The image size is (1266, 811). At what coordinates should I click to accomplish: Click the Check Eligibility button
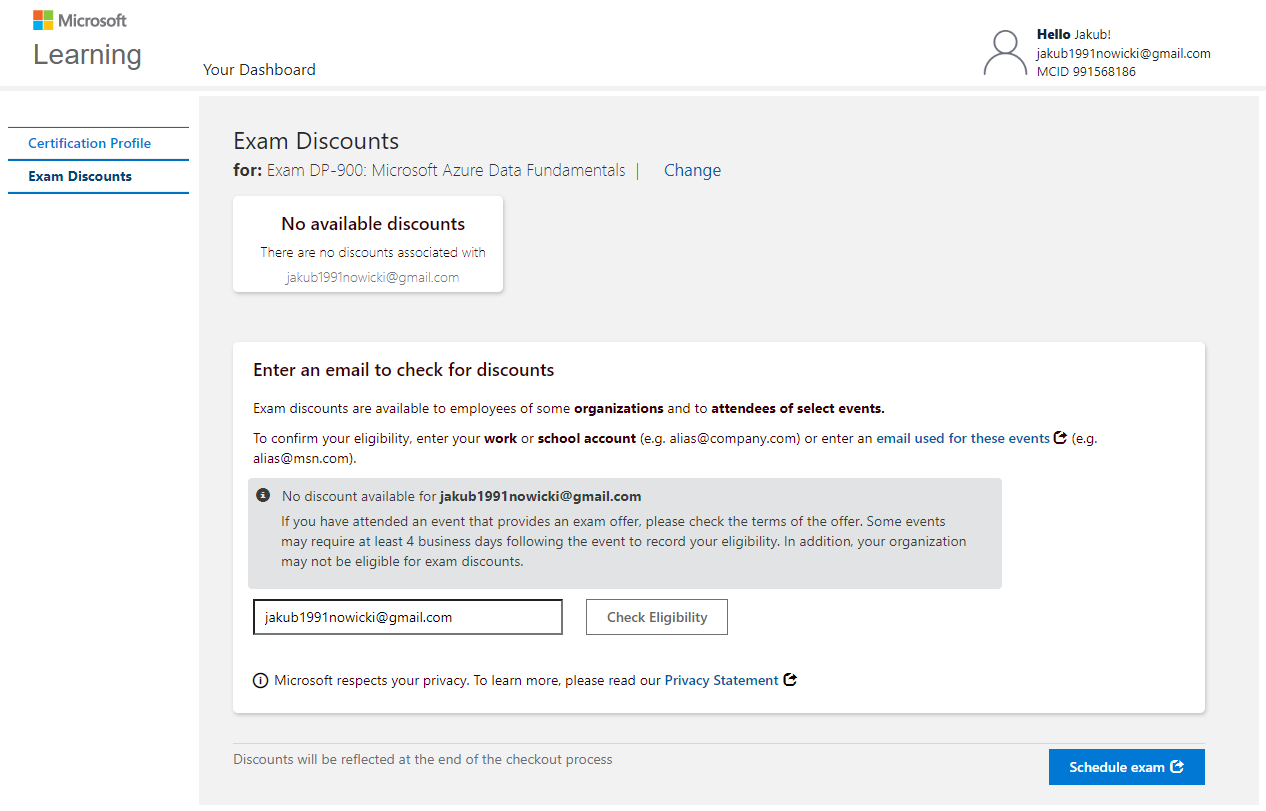[657, 617]
